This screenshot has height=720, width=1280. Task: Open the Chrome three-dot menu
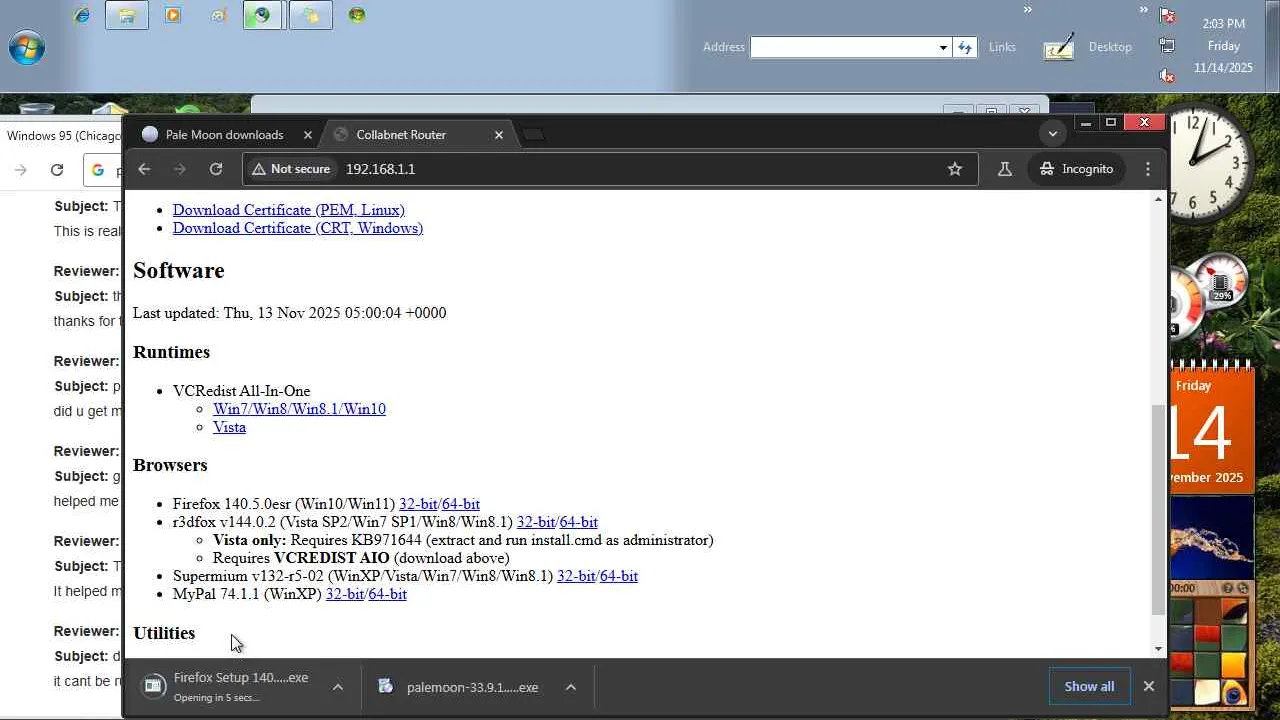click(1148, 169)
